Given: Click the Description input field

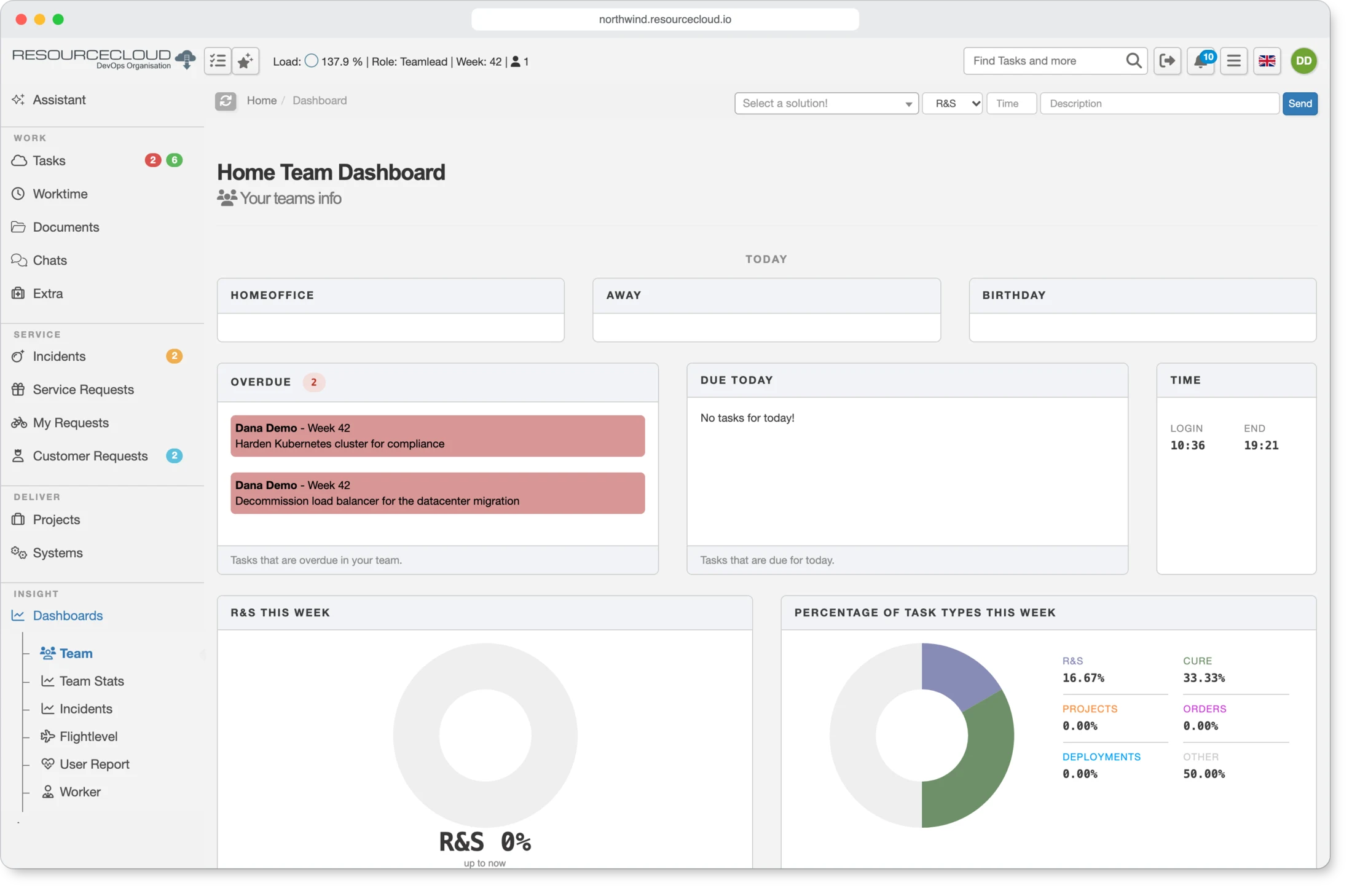Looking at the screenshot, I should (1159, 103).
